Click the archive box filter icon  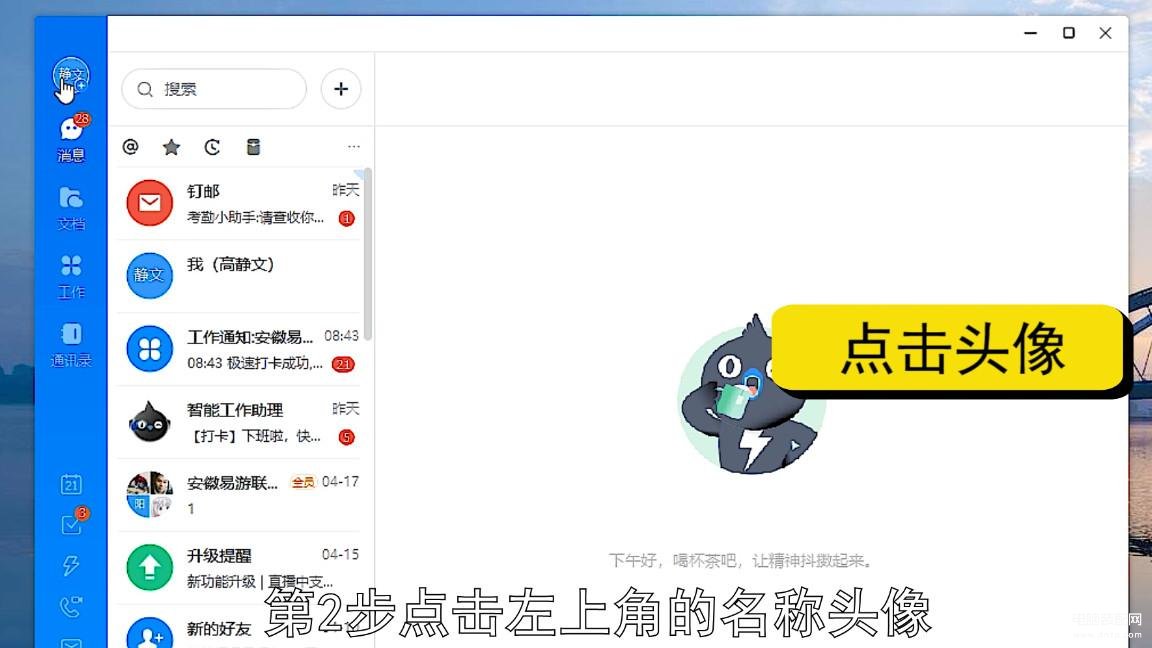point(253,147)
